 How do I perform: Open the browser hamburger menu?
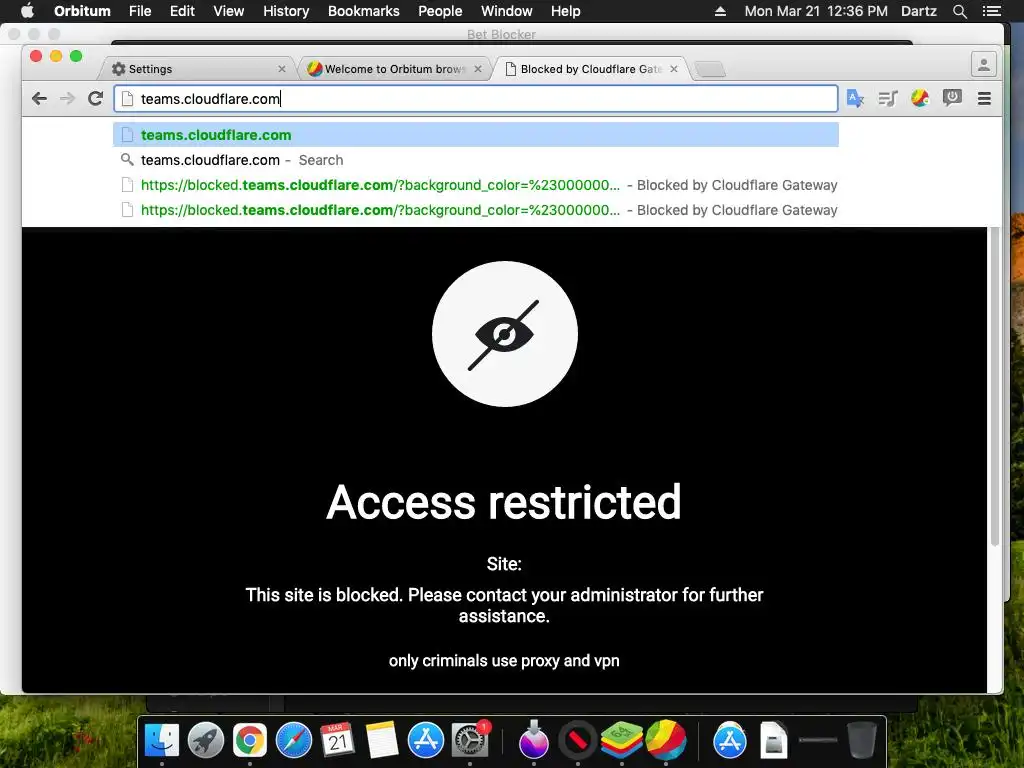click(984, 99)
